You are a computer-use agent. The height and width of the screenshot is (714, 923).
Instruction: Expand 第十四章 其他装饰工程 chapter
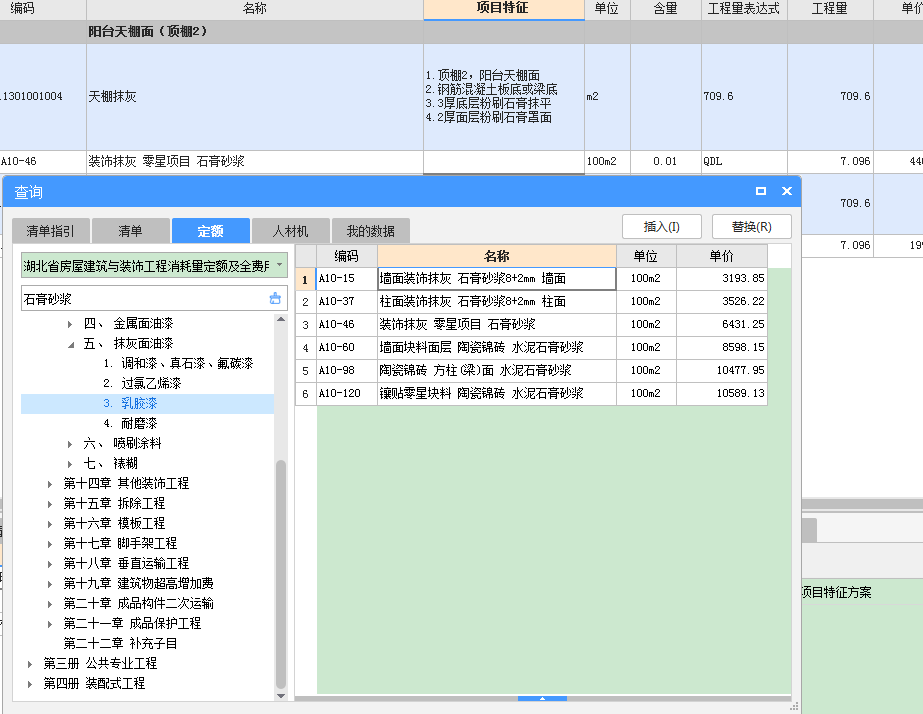(50, 484)
